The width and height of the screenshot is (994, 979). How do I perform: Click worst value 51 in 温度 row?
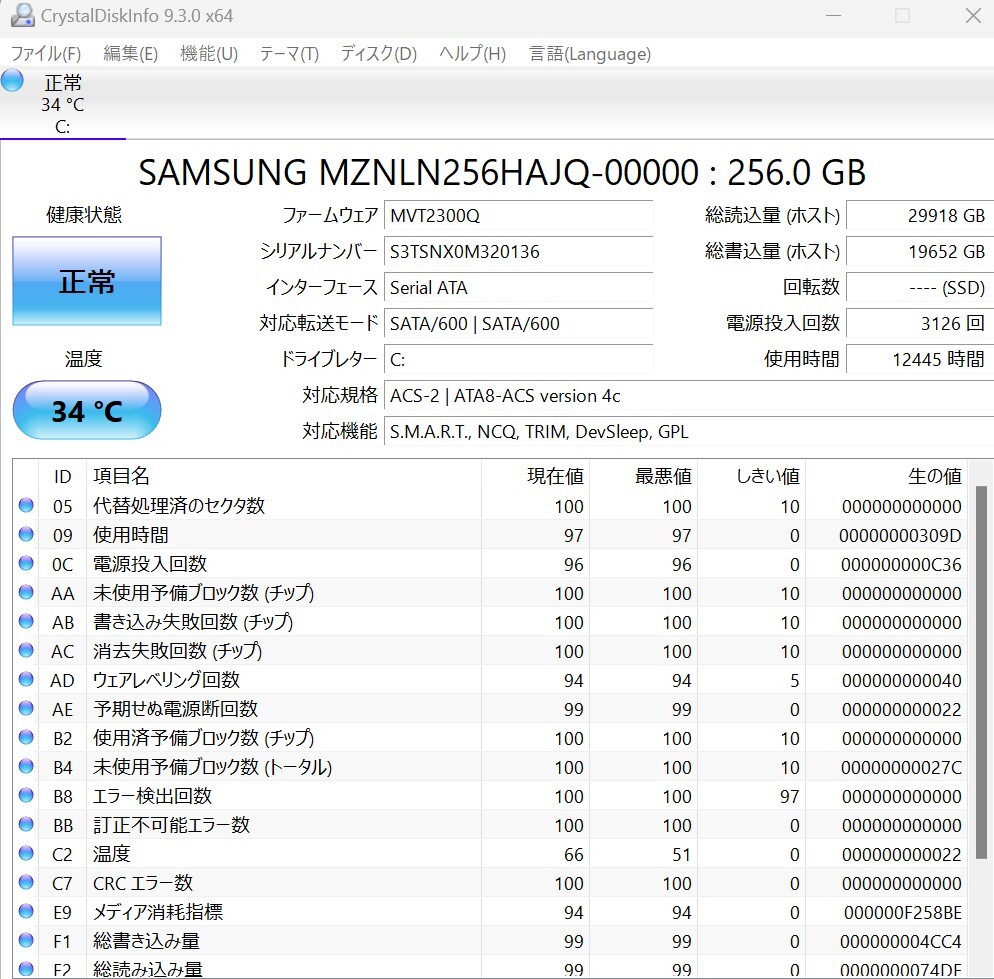click(x=681, y=855)
